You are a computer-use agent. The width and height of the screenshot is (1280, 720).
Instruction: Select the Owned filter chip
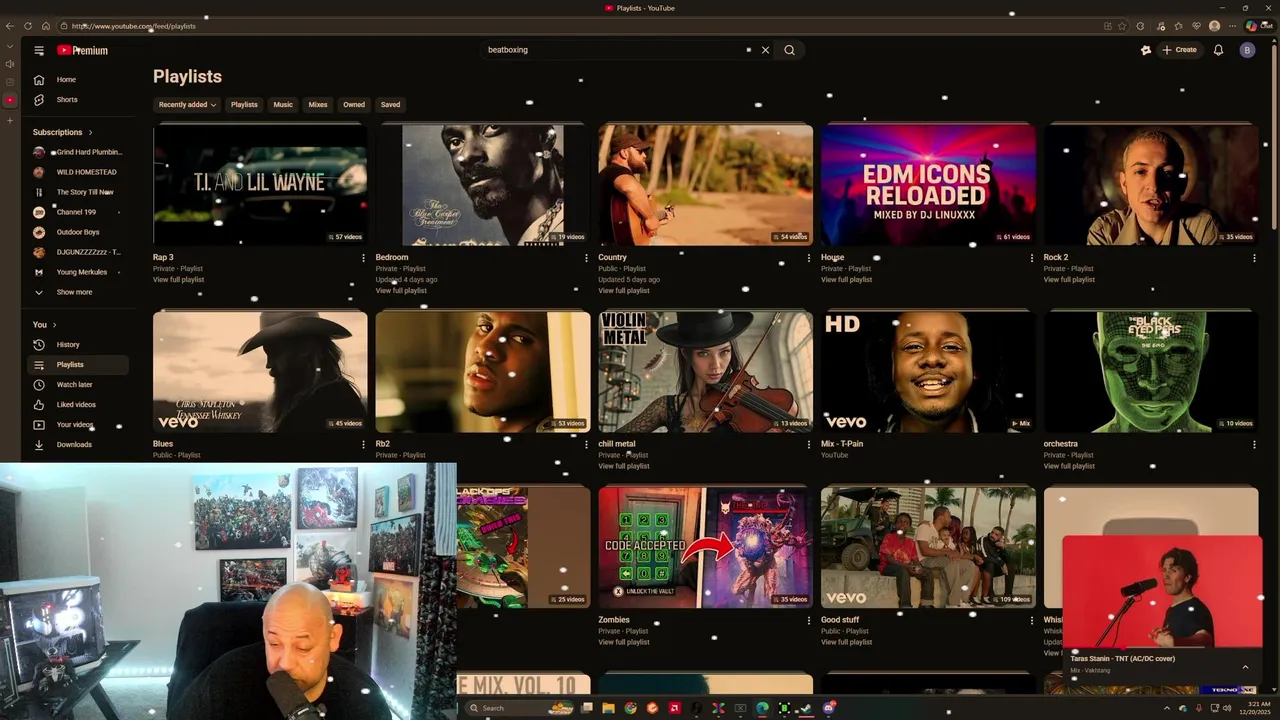click(x=354, y=104)
